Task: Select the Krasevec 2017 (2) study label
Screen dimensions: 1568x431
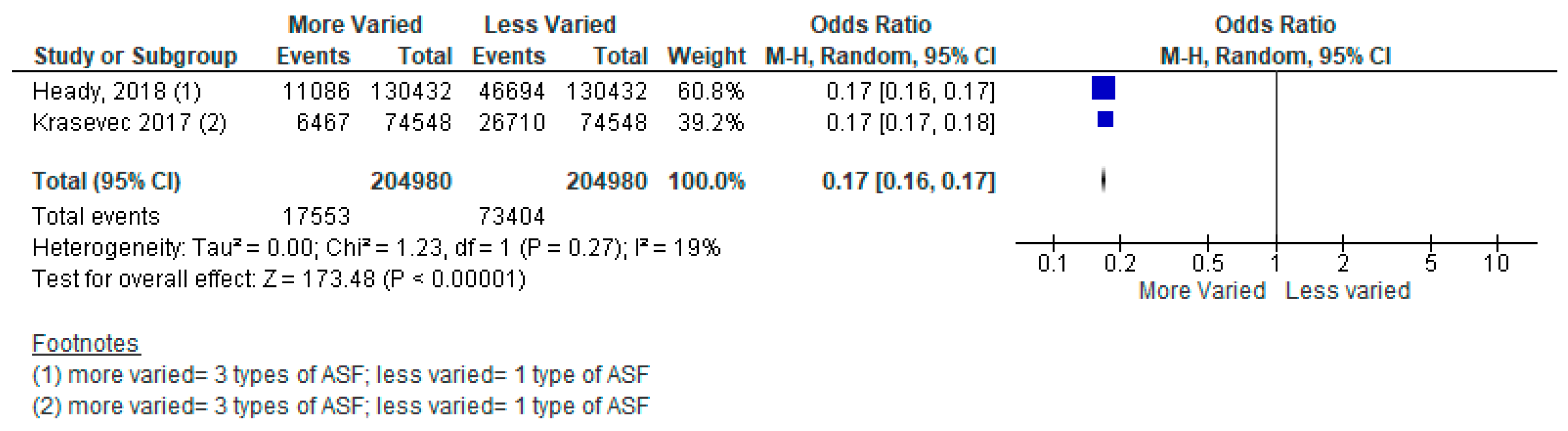Action: pos(129,122)
